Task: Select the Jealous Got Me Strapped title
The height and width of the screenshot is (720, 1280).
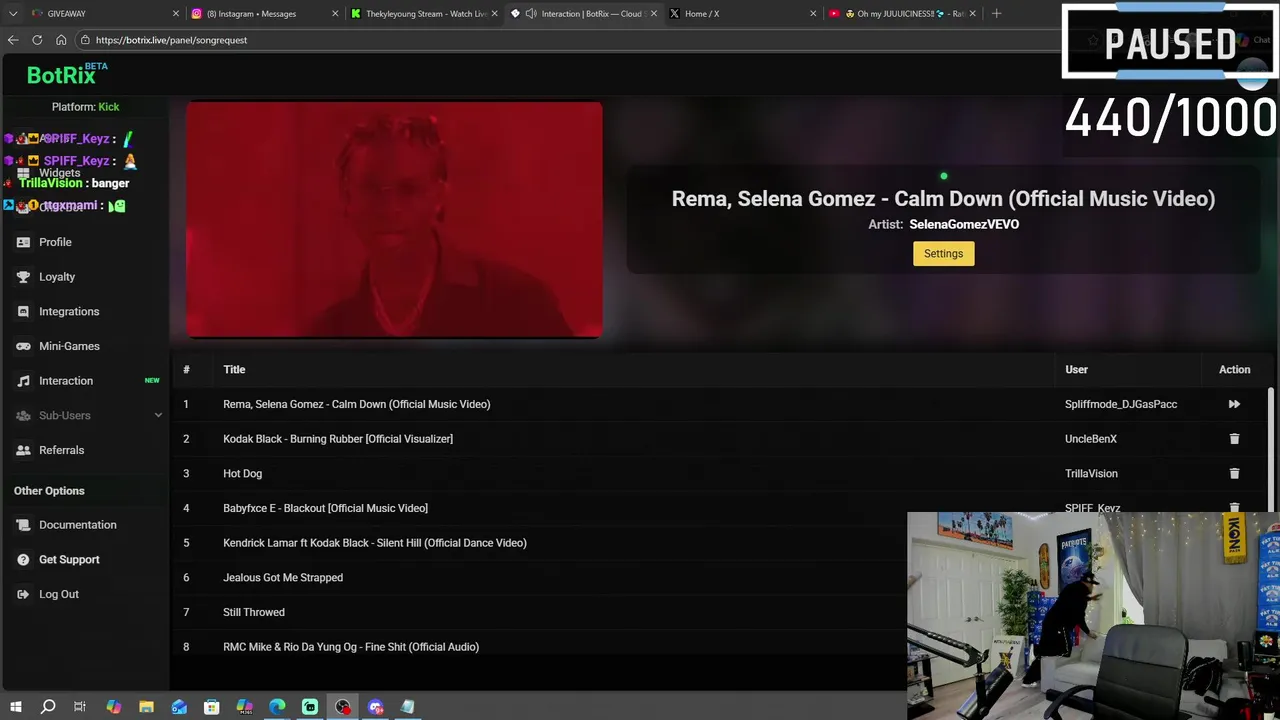Action: (x=283, y=578)
